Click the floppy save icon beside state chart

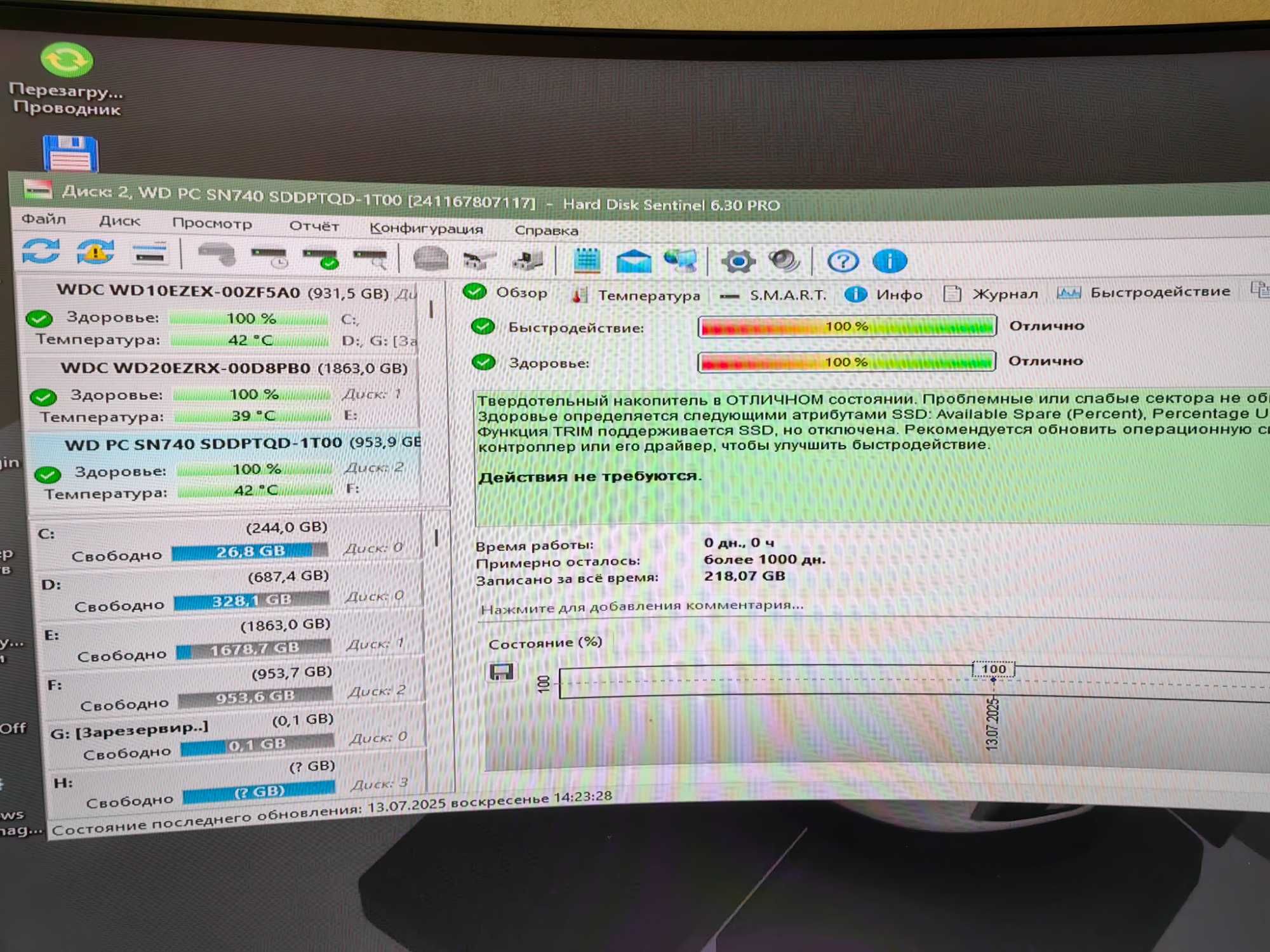(x=501, y=671)
